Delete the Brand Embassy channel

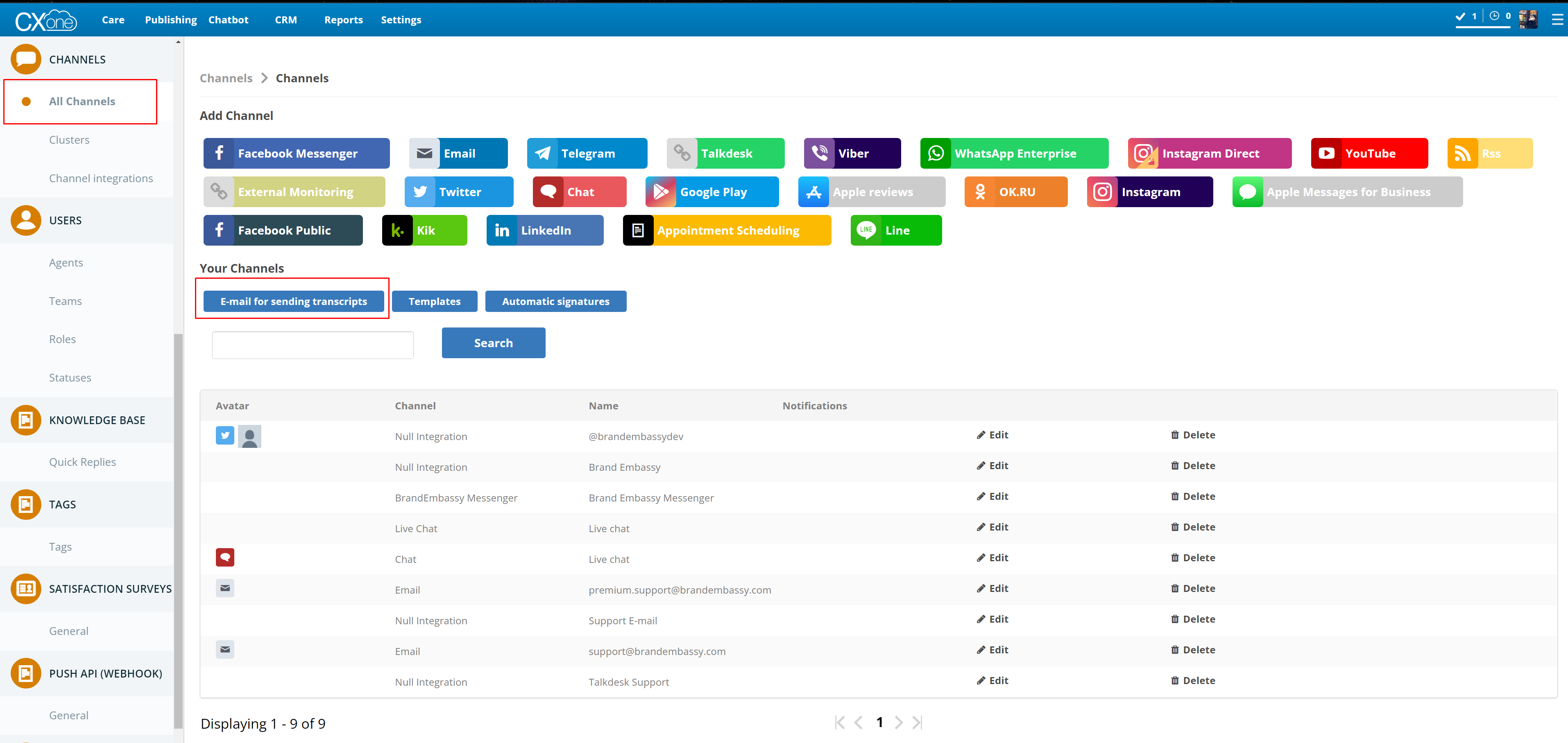(x=1193, y=465)
